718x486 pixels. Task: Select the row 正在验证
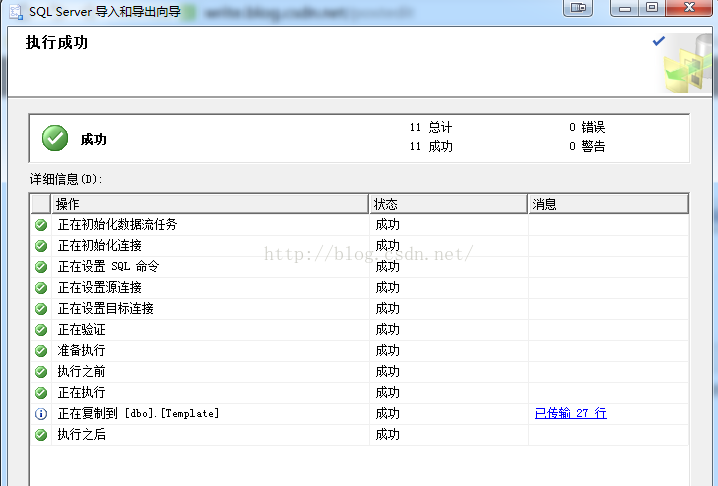359,330
